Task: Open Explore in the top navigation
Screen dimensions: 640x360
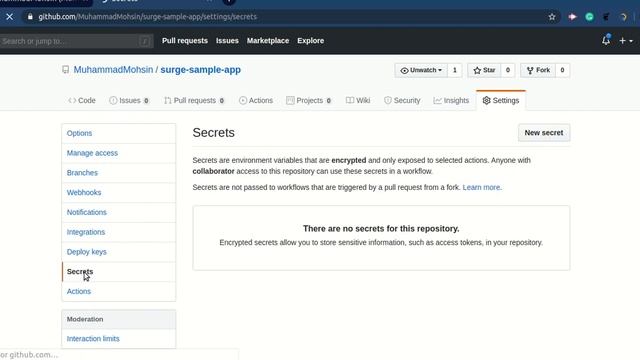Action: point(311,41)
